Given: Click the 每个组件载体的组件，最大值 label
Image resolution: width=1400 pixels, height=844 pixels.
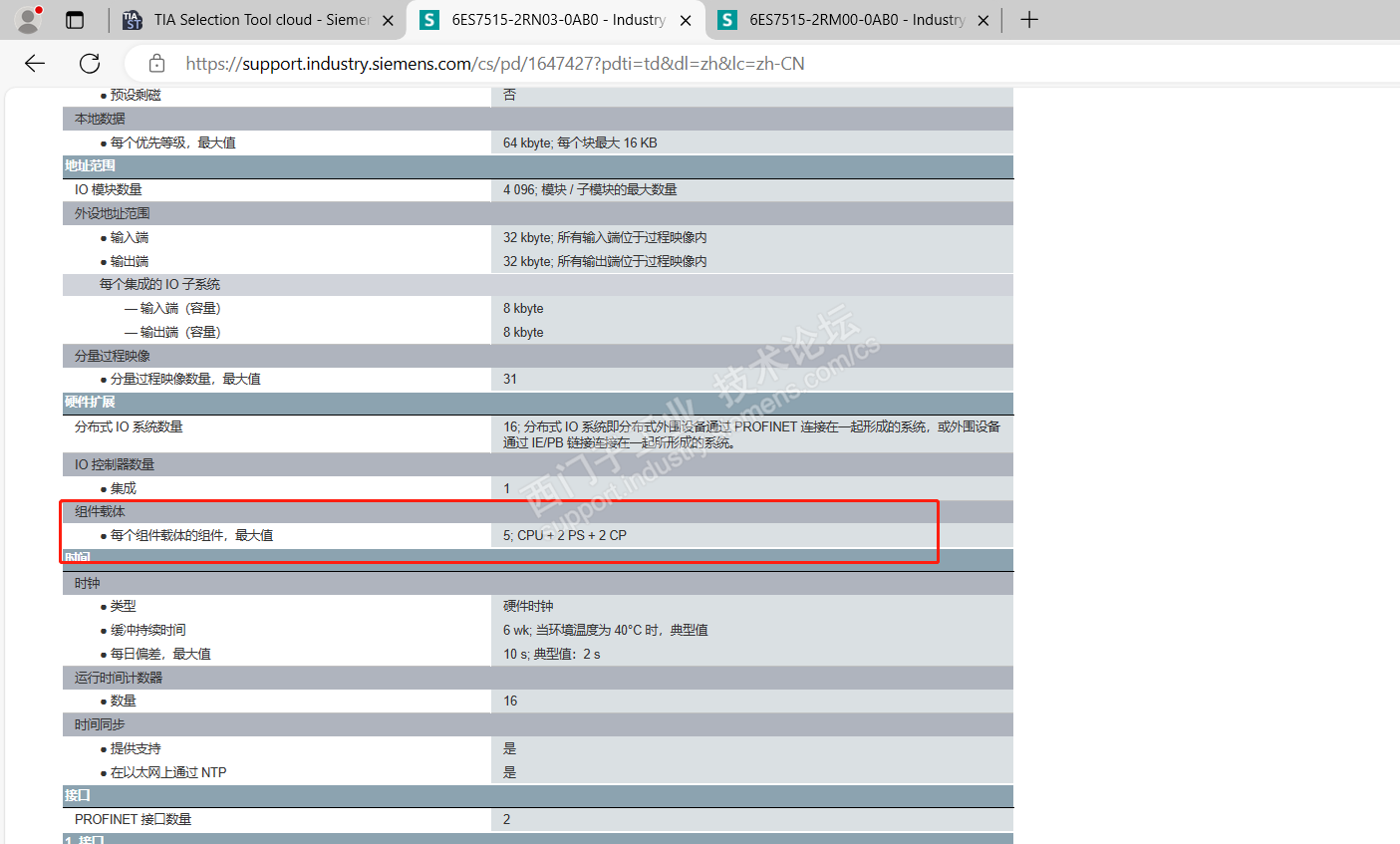Looking at the screenshot, I should pos(191,536).
